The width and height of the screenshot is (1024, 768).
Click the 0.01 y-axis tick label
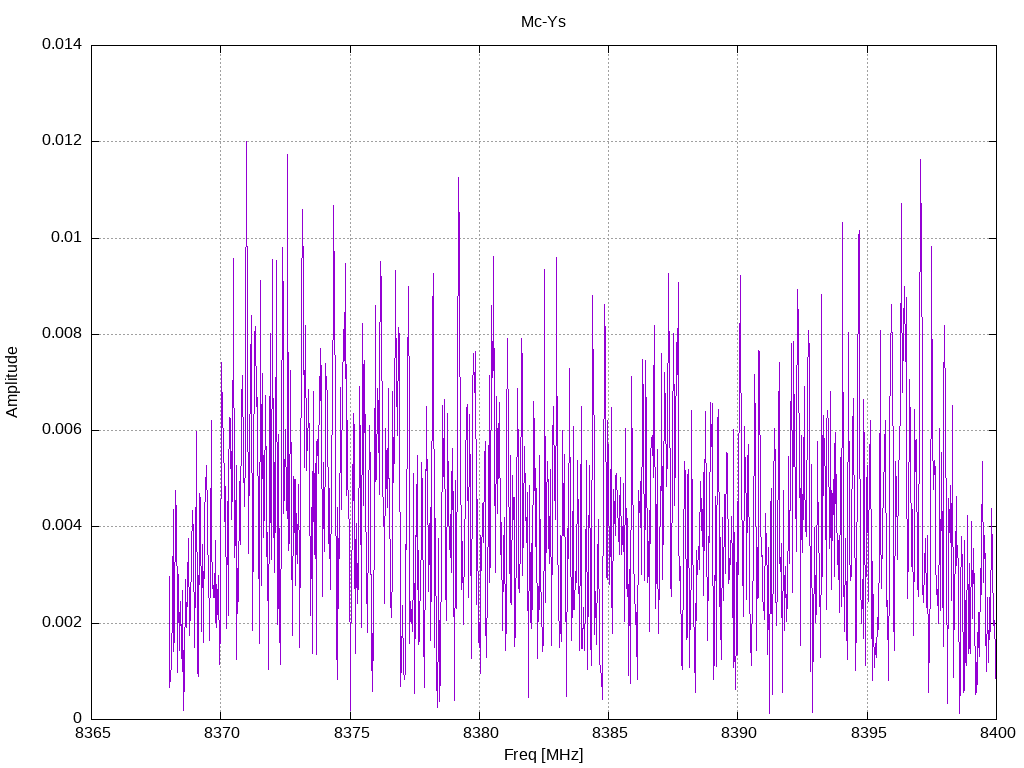(67, 237)
